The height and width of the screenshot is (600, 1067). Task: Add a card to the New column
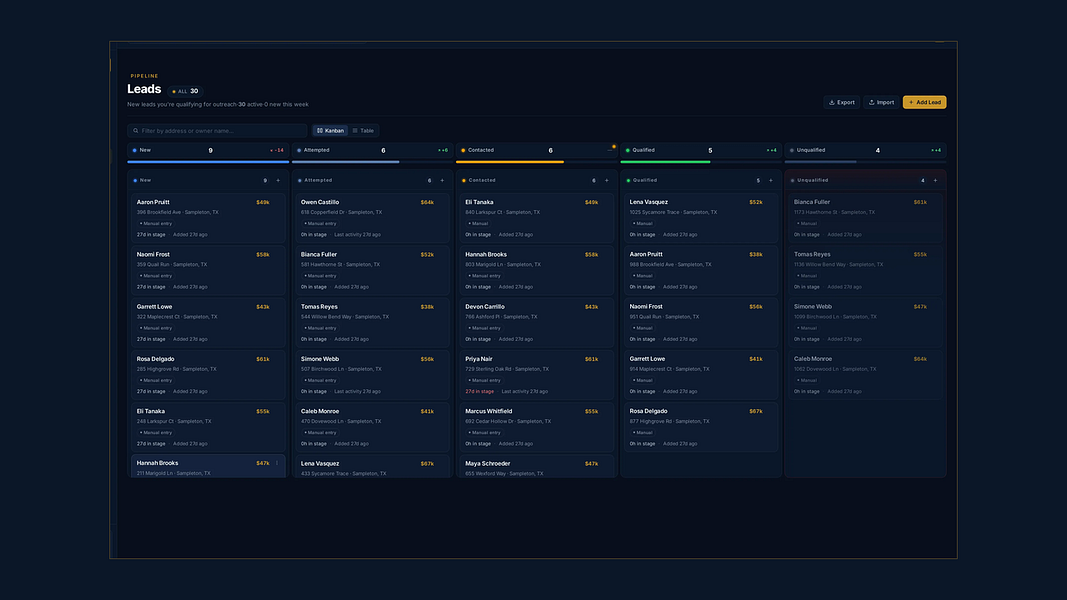coord(278,180)
